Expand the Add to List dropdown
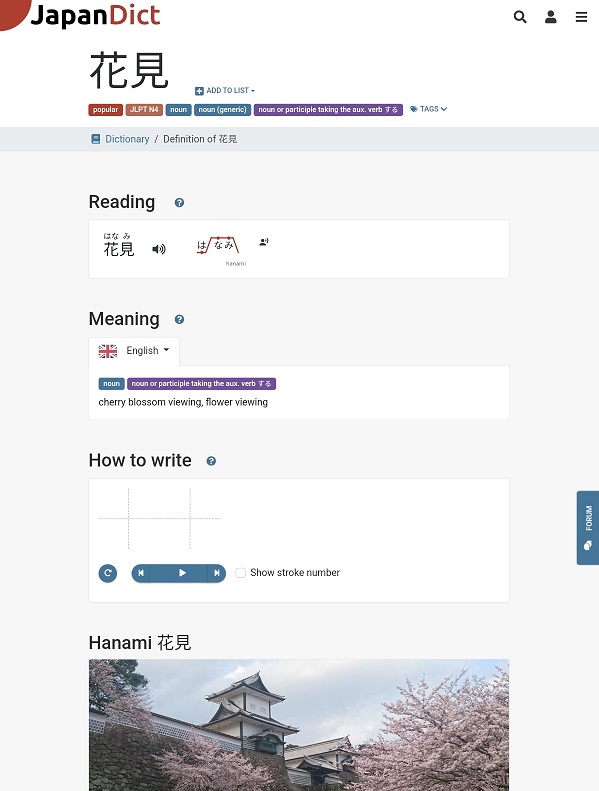 click(x=225, y=91)
